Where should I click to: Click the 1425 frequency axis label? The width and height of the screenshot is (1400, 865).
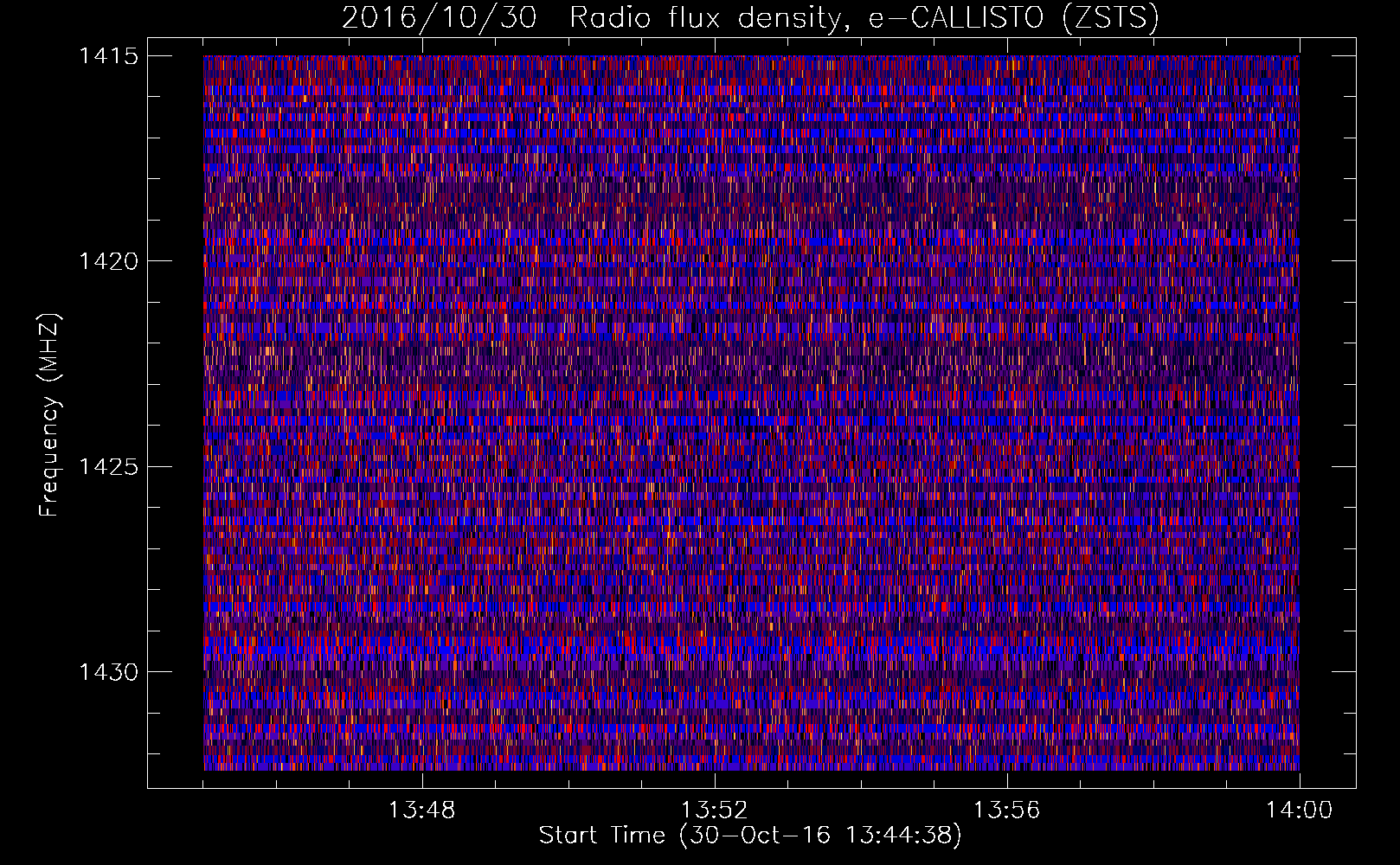pos(108,467)
